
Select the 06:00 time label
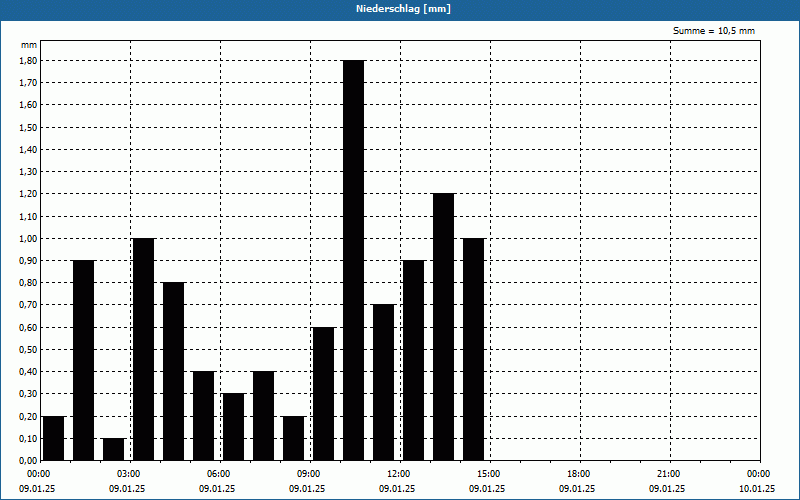(x=218, y=474)
